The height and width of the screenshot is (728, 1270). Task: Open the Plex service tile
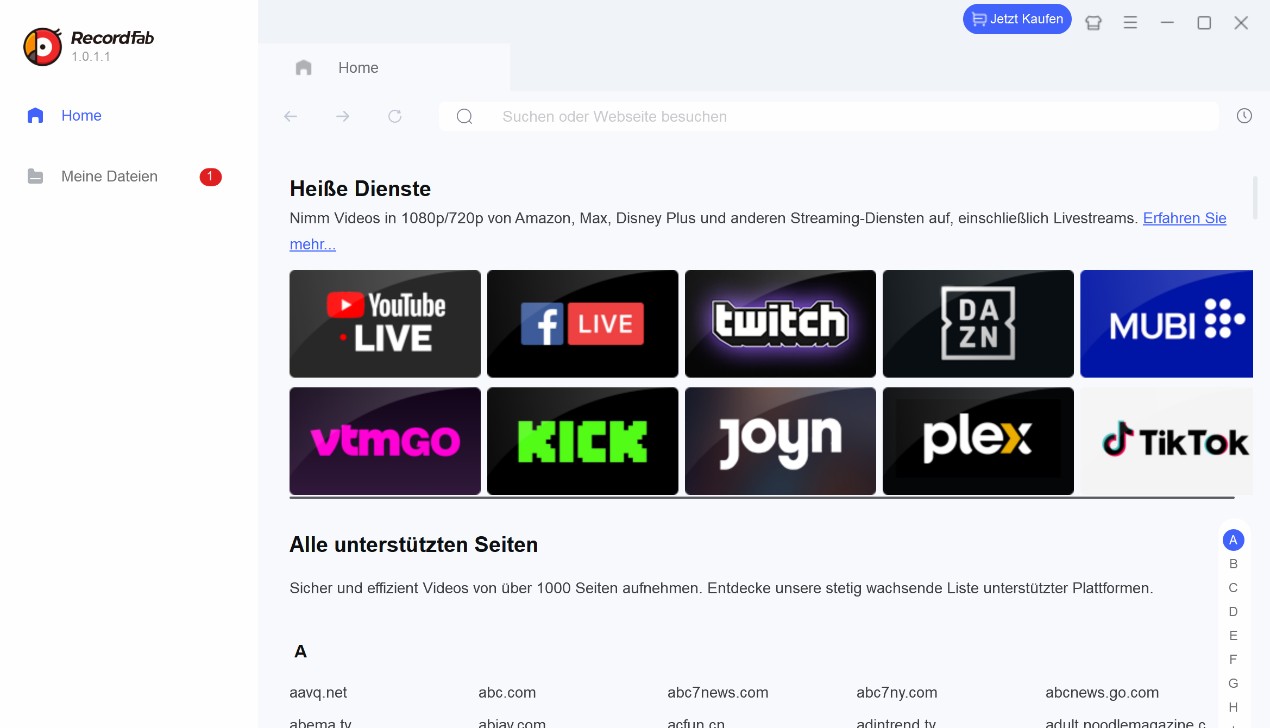[978, 441]
